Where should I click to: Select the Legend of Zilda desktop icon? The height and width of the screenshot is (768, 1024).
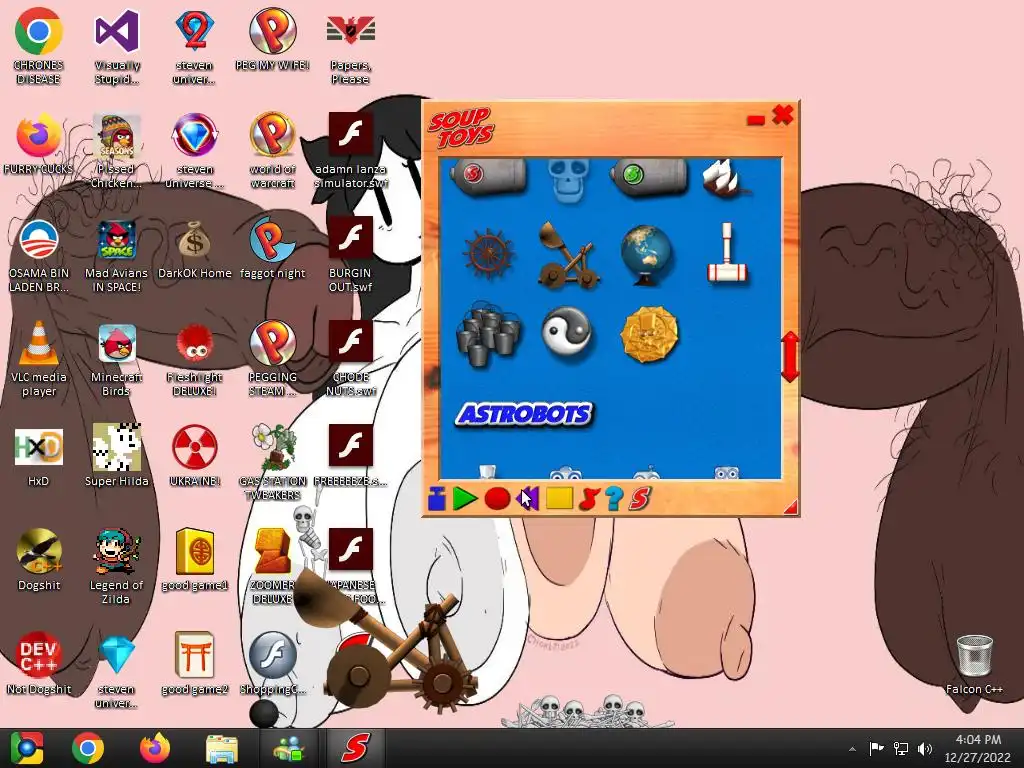coord(116,567)
